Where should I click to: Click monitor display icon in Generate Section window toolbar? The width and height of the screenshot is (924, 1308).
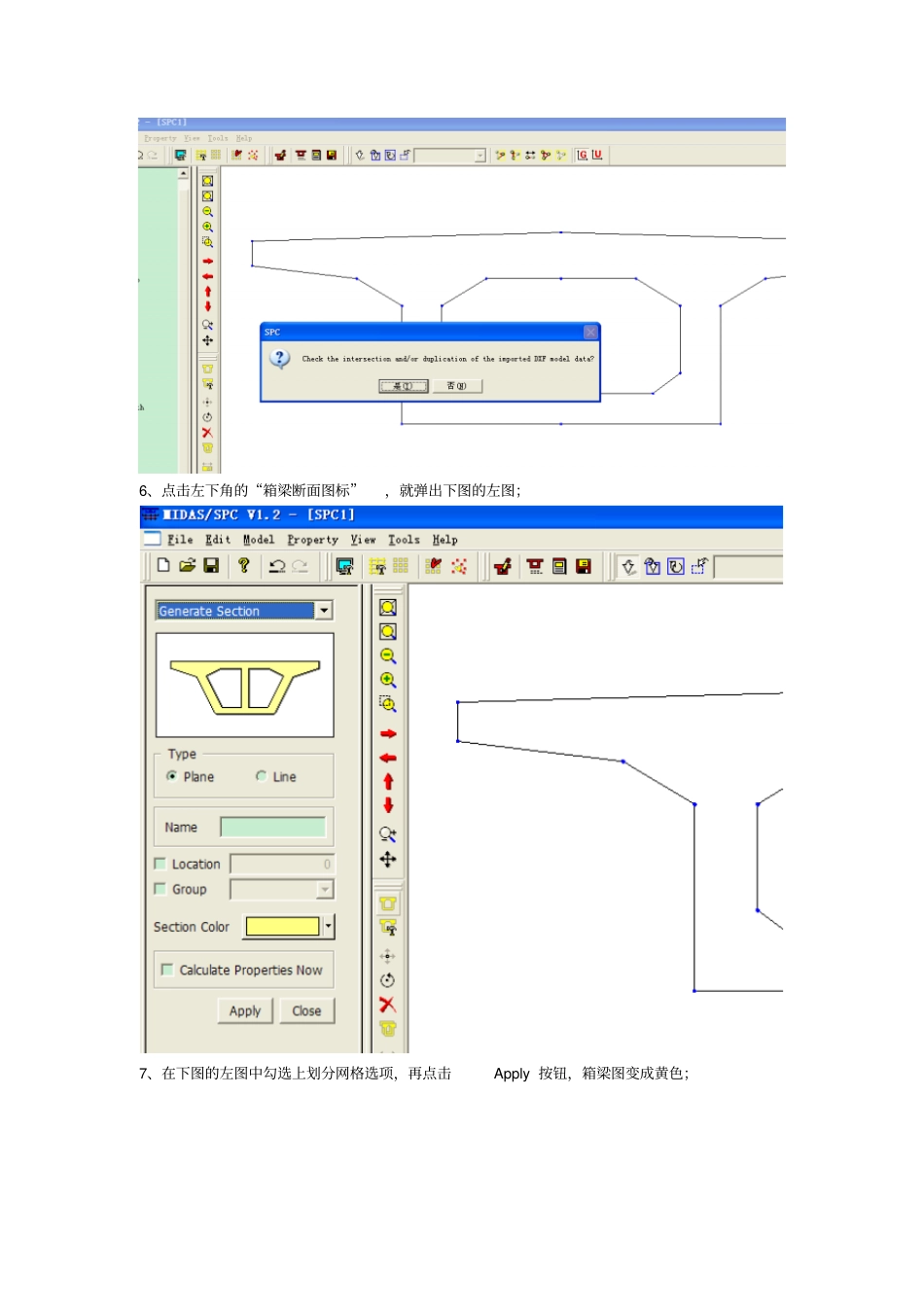(344, 566)
